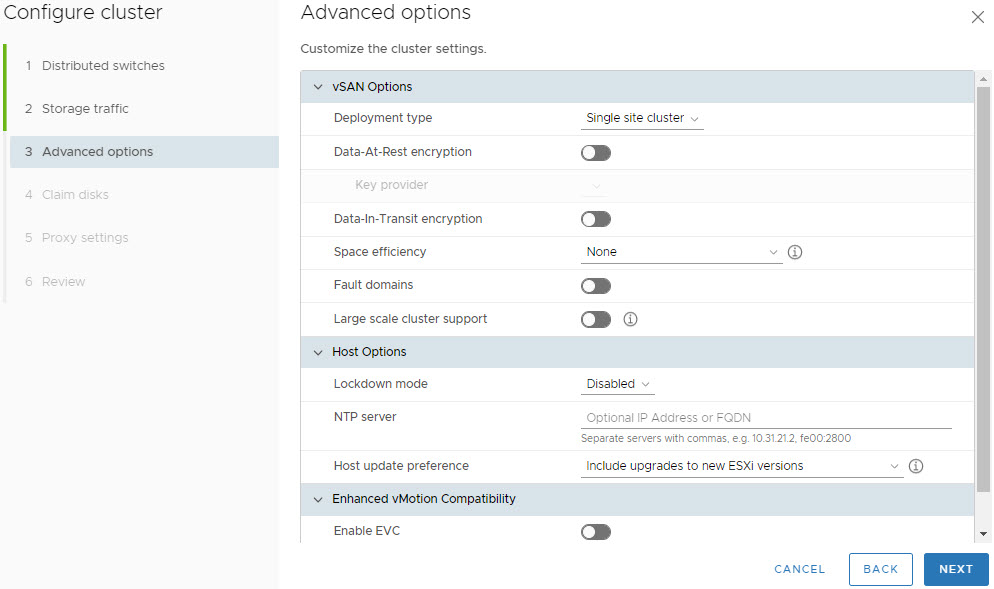Viewport: 994px width, 589px height.
Task: Go to Storage traffic step
Action: [x=85, y=109]
